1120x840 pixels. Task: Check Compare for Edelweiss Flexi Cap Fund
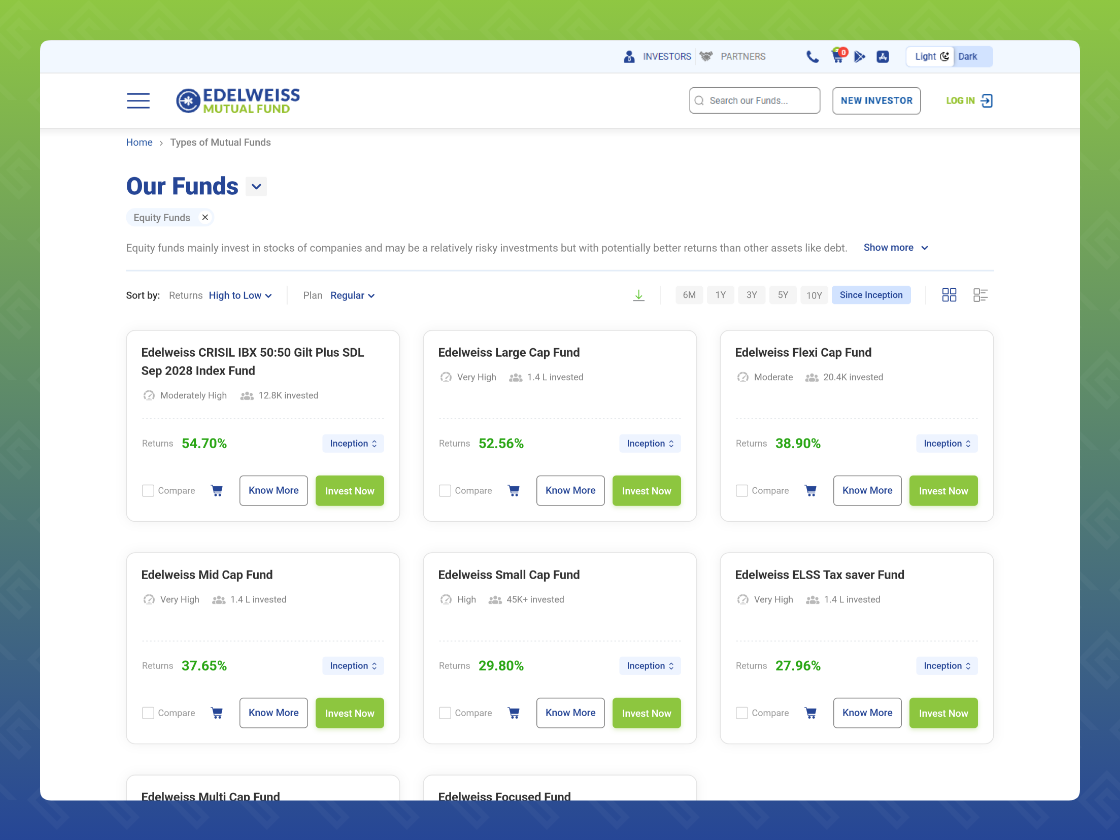[741, 491]
